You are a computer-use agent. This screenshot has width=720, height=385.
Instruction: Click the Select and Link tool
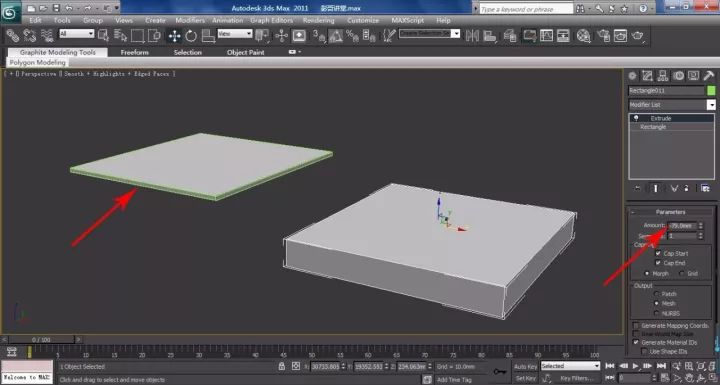point(13,36)
